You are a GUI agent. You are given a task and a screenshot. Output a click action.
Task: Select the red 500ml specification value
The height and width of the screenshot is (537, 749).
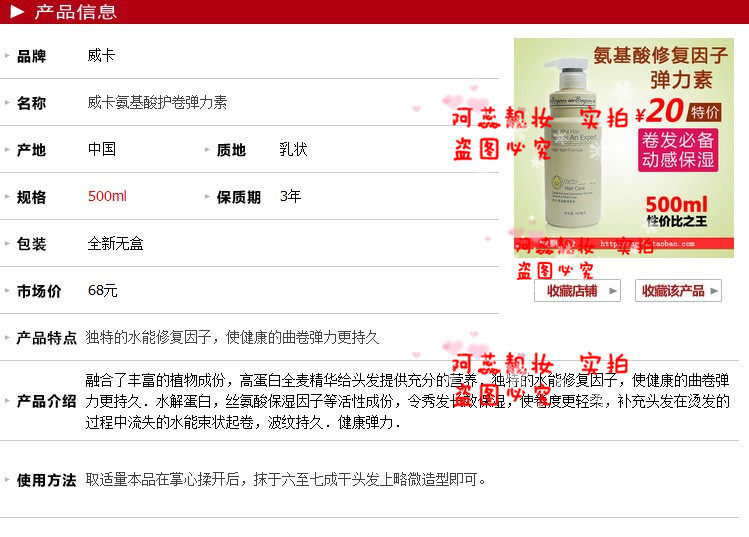click(x=107, y=196)
